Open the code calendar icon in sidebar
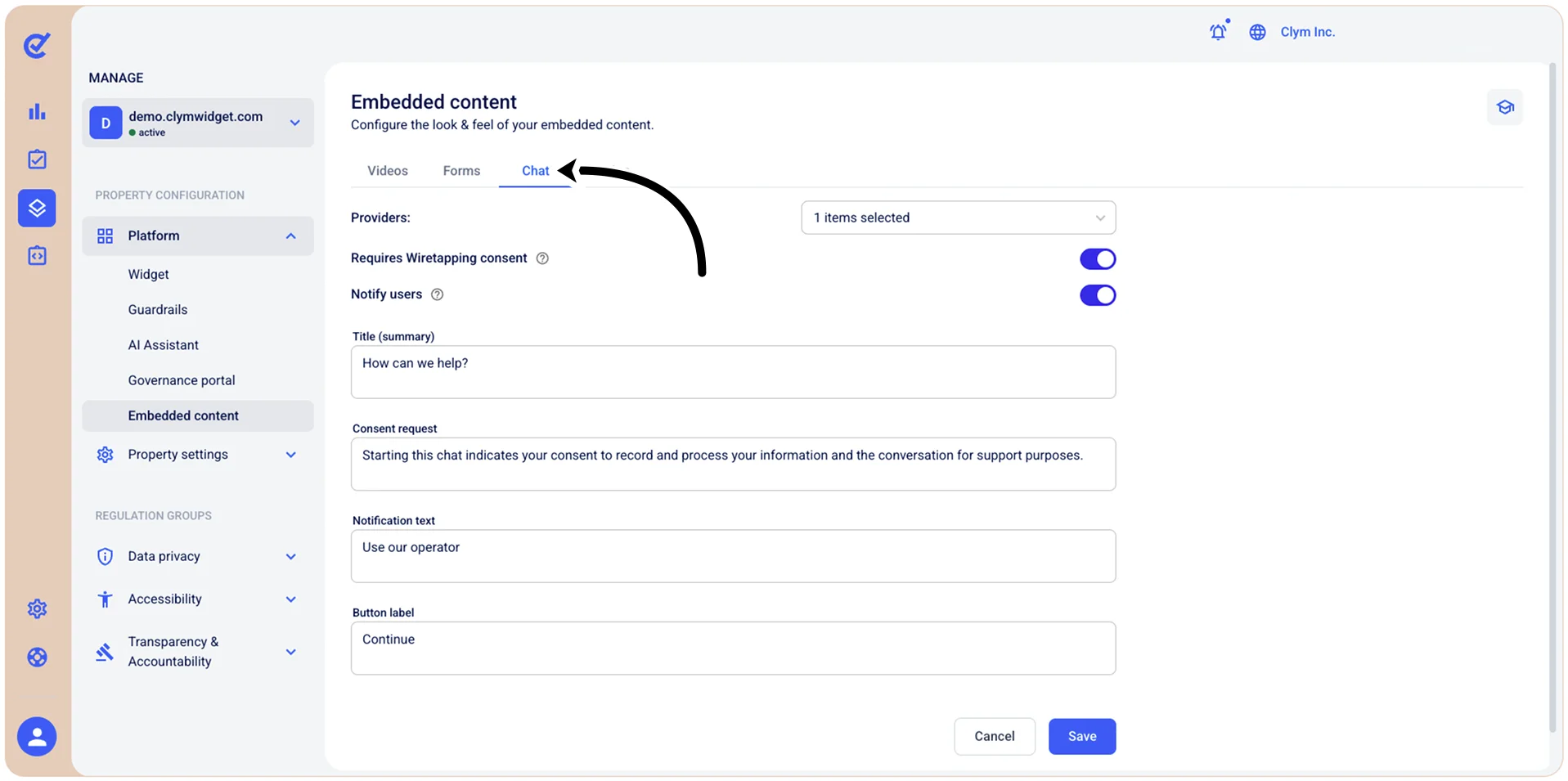 click(x=37, y=256)
